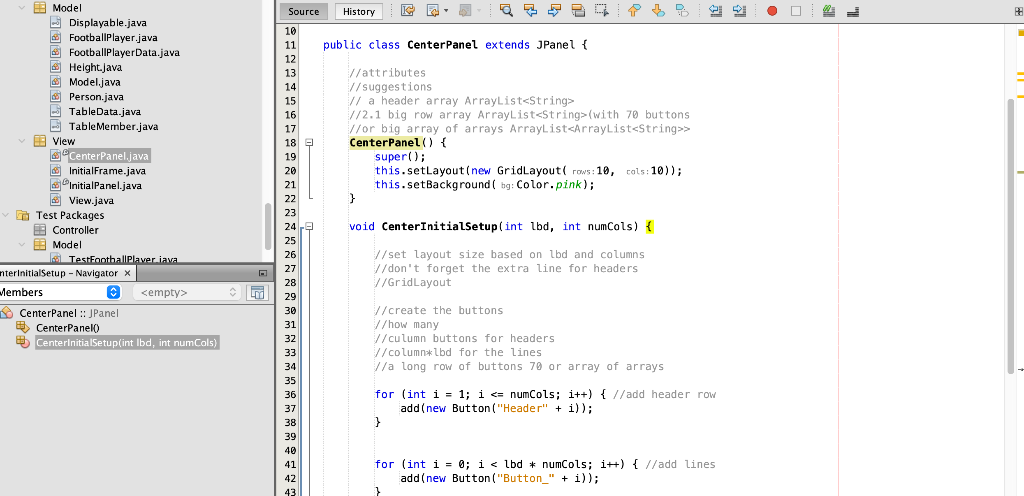Select Model.java in tree

coord(95,82)
